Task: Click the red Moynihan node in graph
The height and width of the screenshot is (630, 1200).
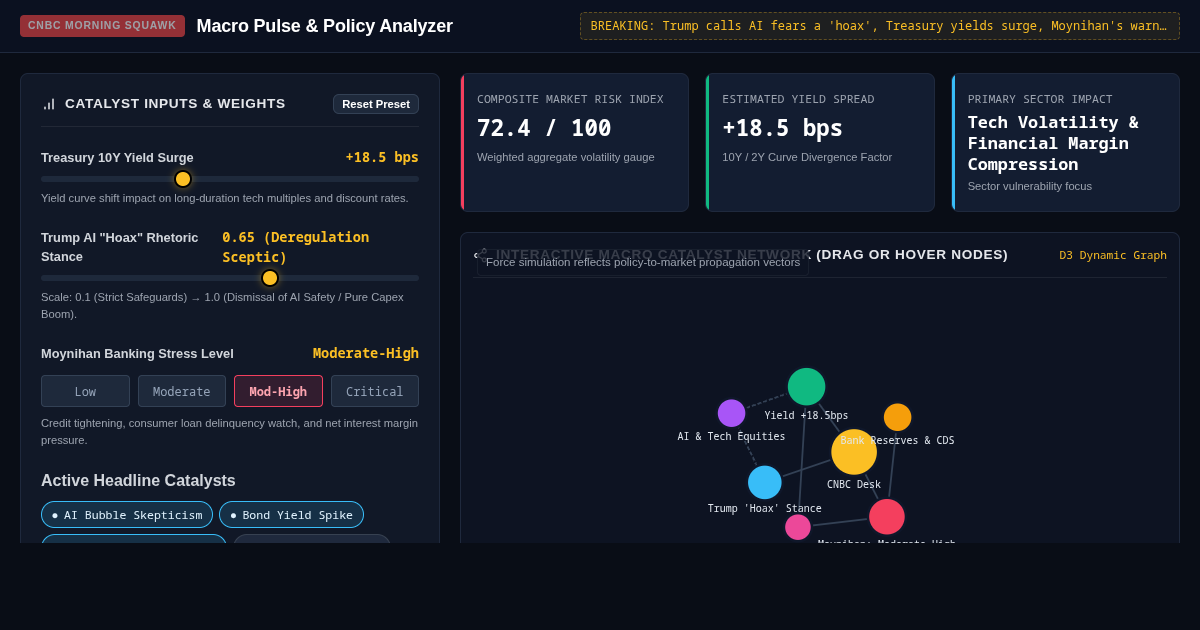Action: (x=887, y=517)
